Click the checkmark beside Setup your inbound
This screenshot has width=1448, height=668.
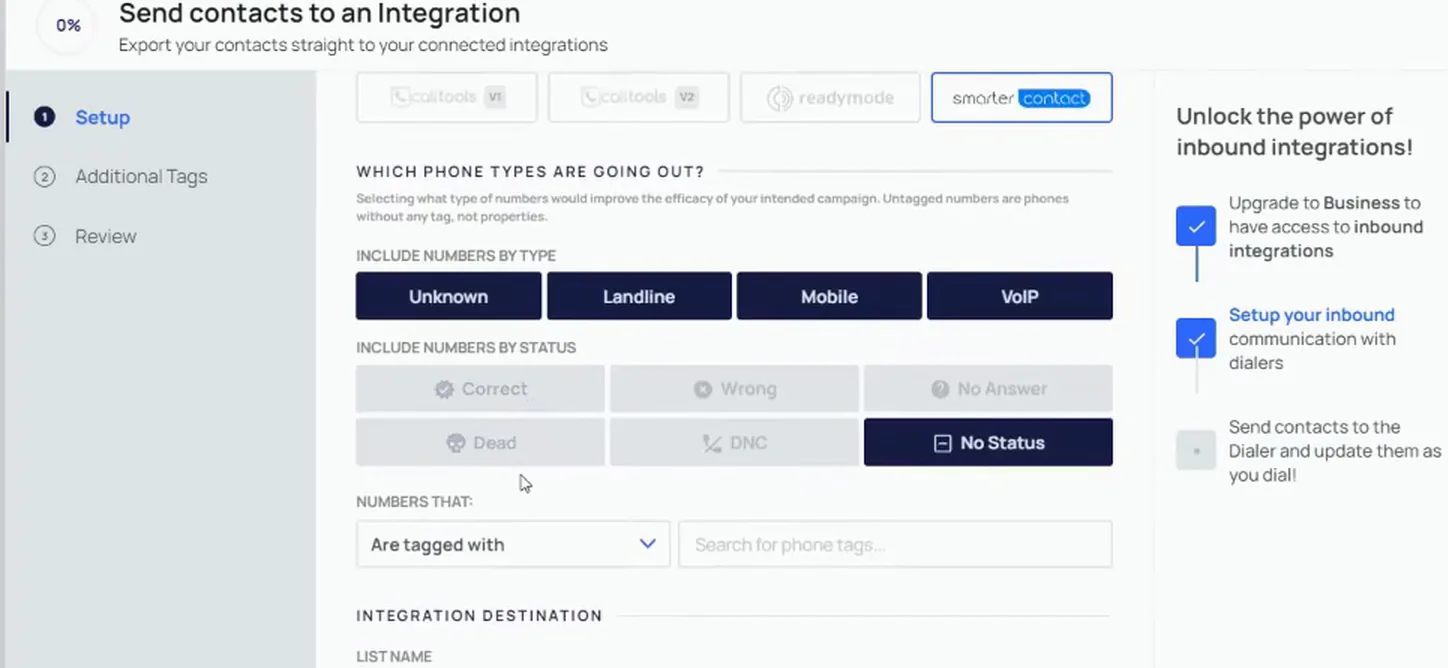(x=1196, y=338)
